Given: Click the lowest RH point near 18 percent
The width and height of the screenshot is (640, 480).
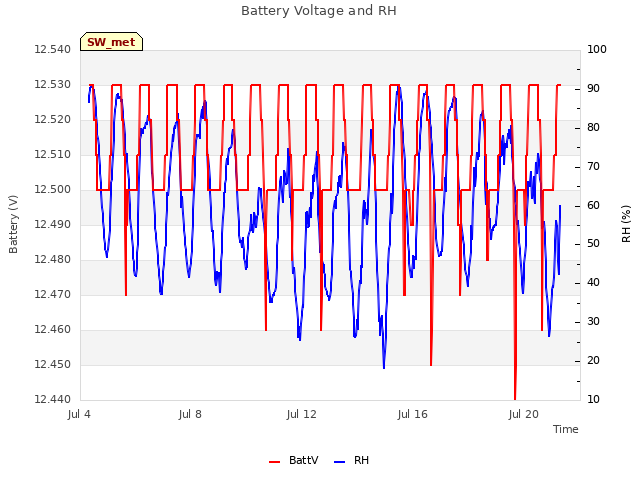Looking at the screenshot, I should point(384,367).
